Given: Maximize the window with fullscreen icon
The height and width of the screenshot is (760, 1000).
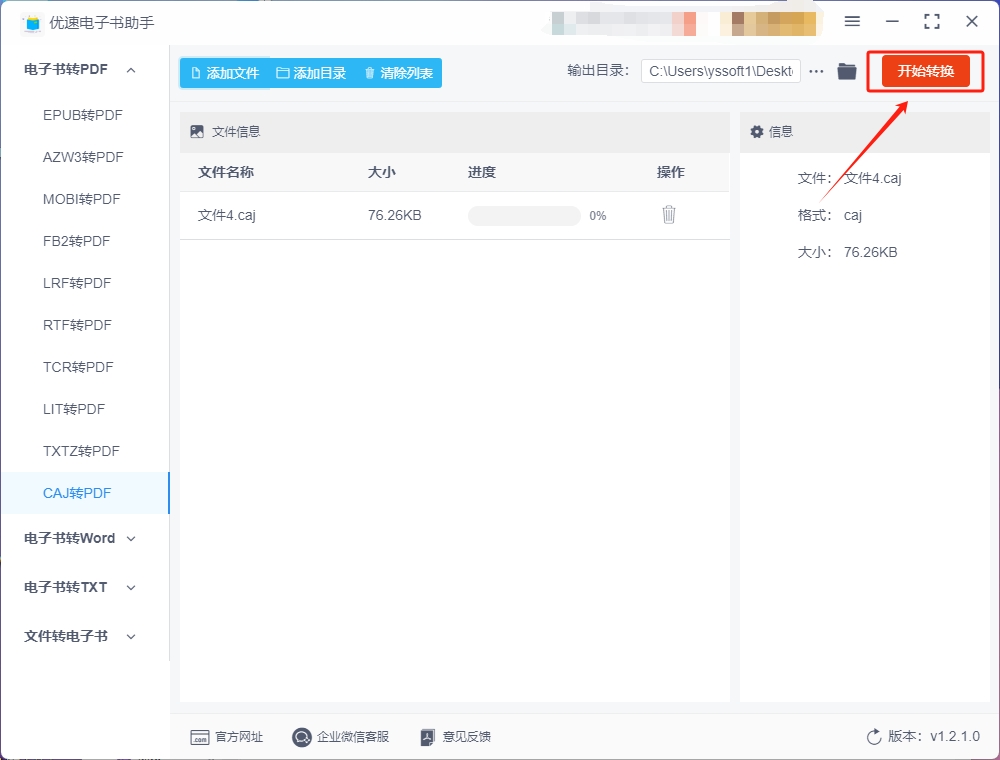Looking at the screenshot, I should (x=932, y=22).
